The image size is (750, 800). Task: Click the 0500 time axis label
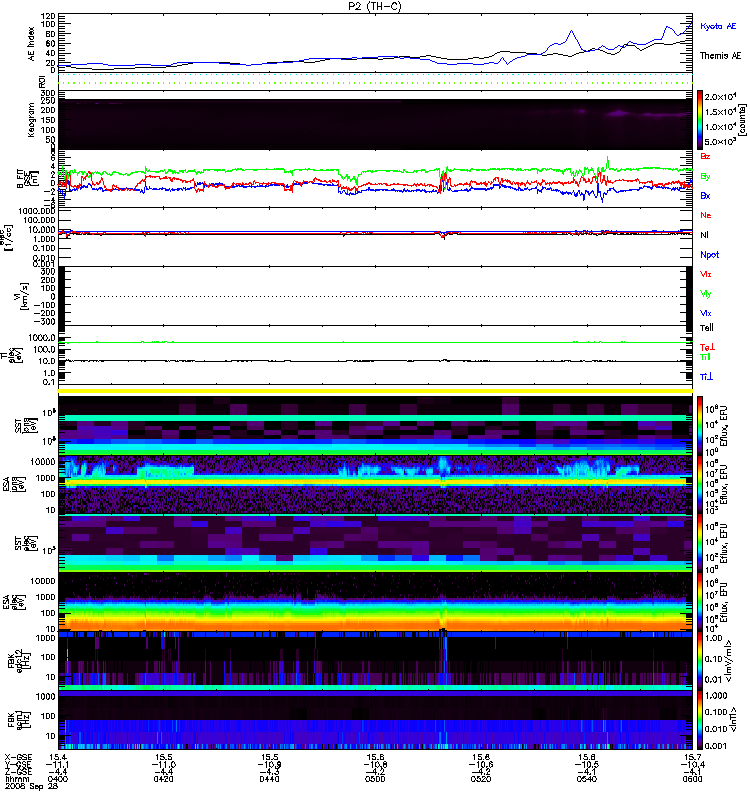pos(375,779)
